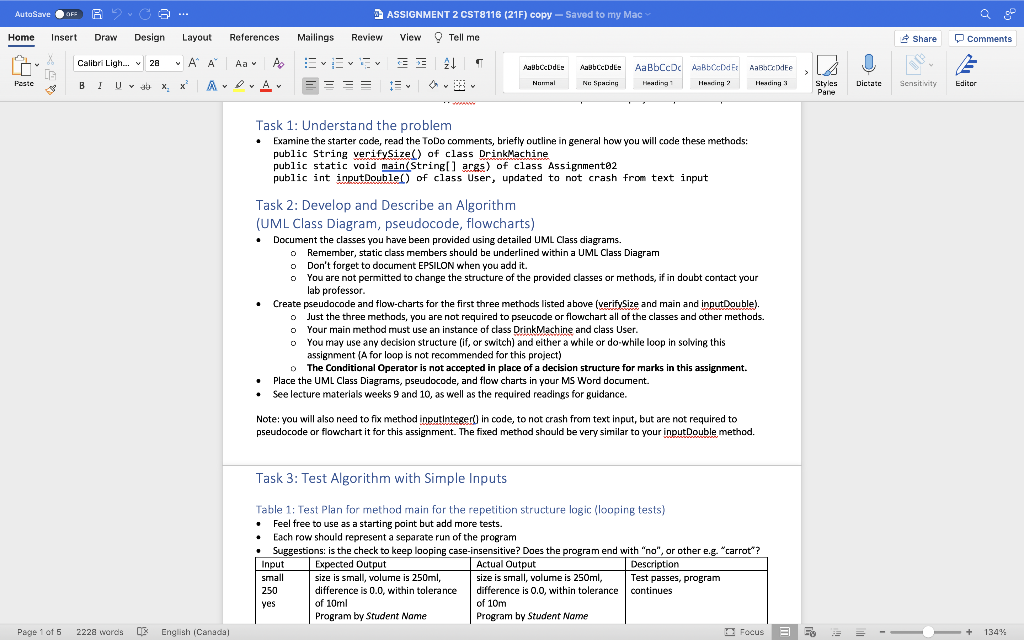Click the Share button

[918, 39]
